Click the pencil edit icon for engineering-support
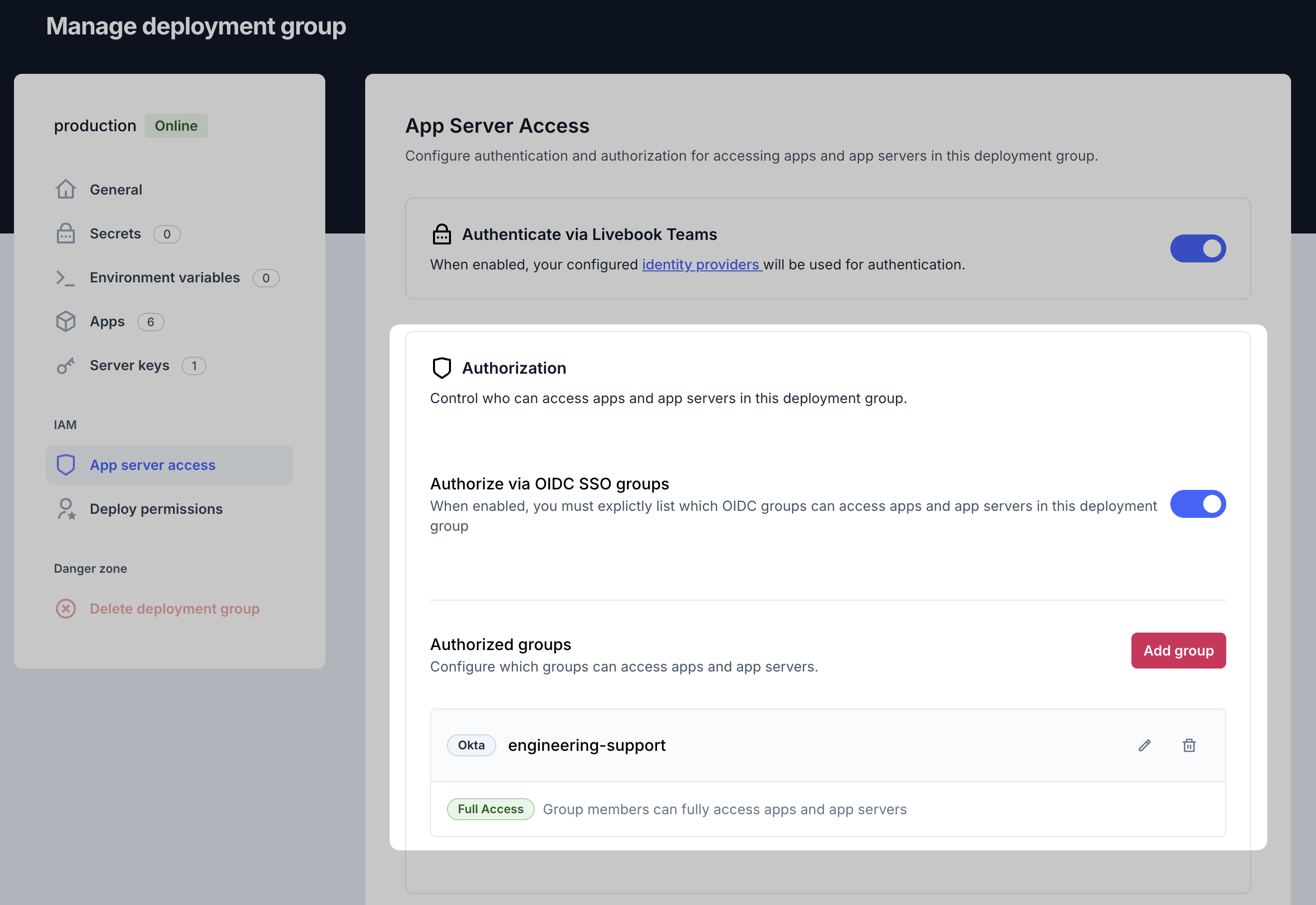 (1144, 745)
